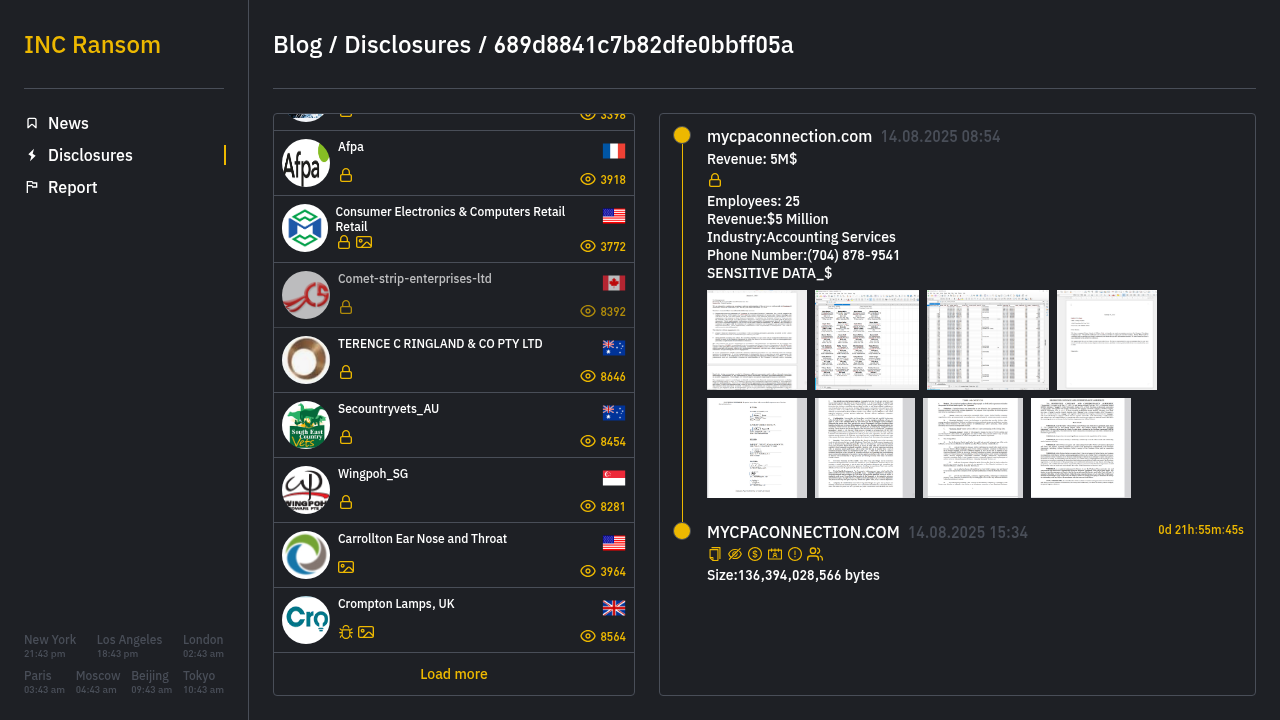The width and height of the screenshot is (1280, 720).
Task: Click the eye icon beside 8454
Action: tap(588, 441)
